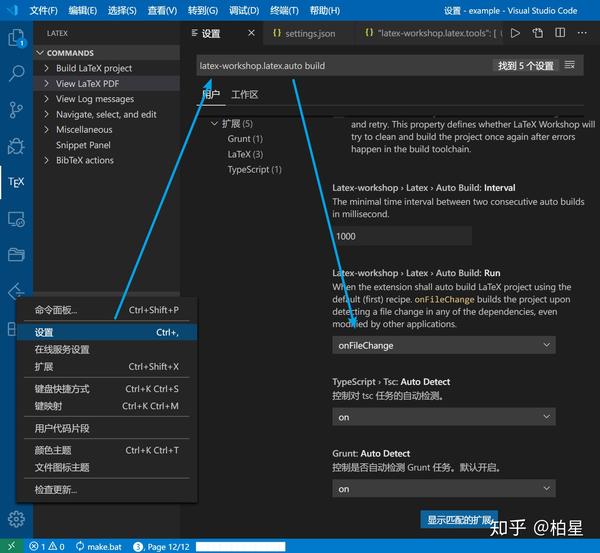Open the 文件(F) menu
The width and height of the screenshot is (600, 553).
[44, 10]
